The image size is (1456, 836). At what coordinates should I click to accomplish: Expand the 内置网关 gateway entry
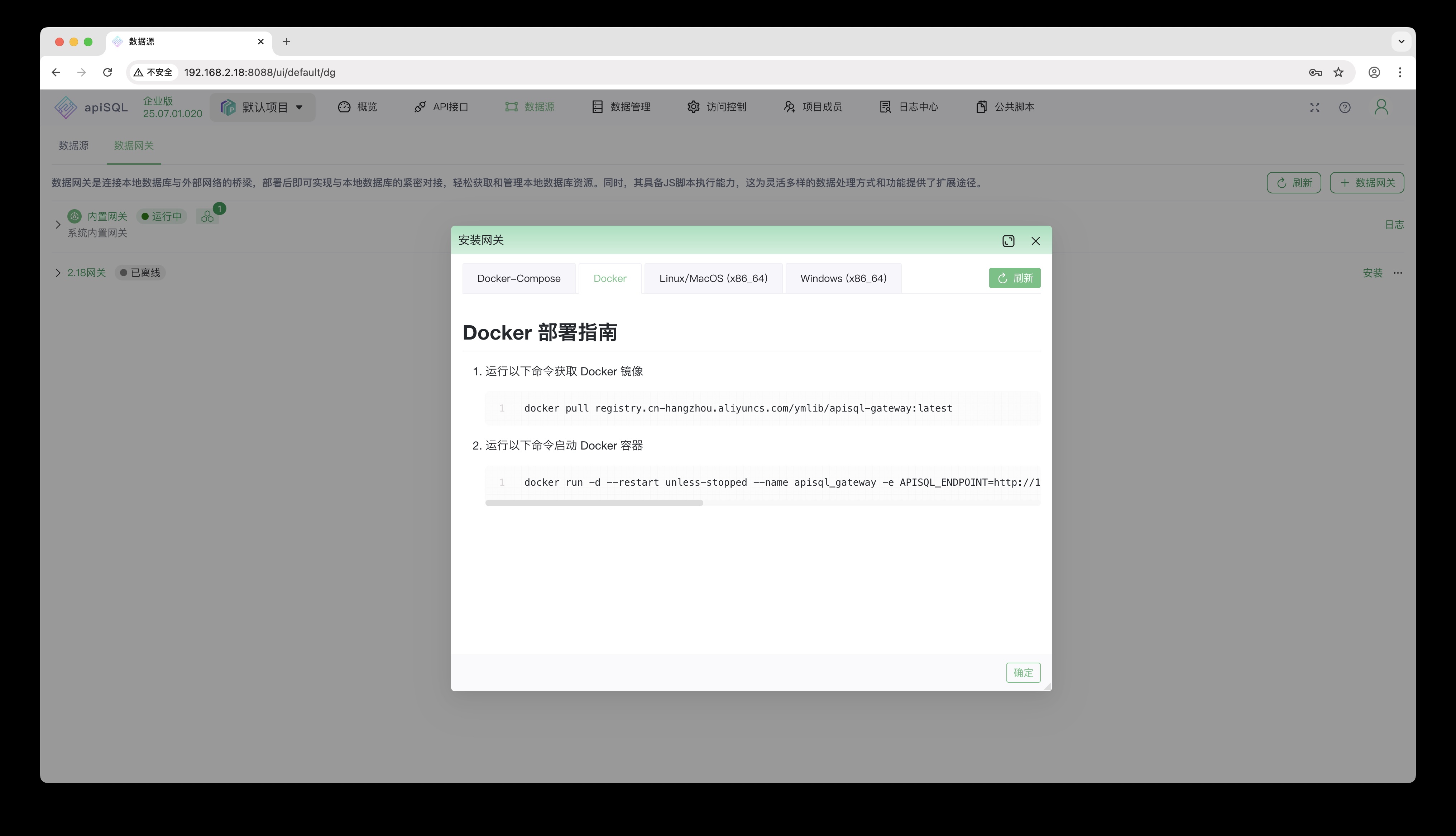coord(57,225)
